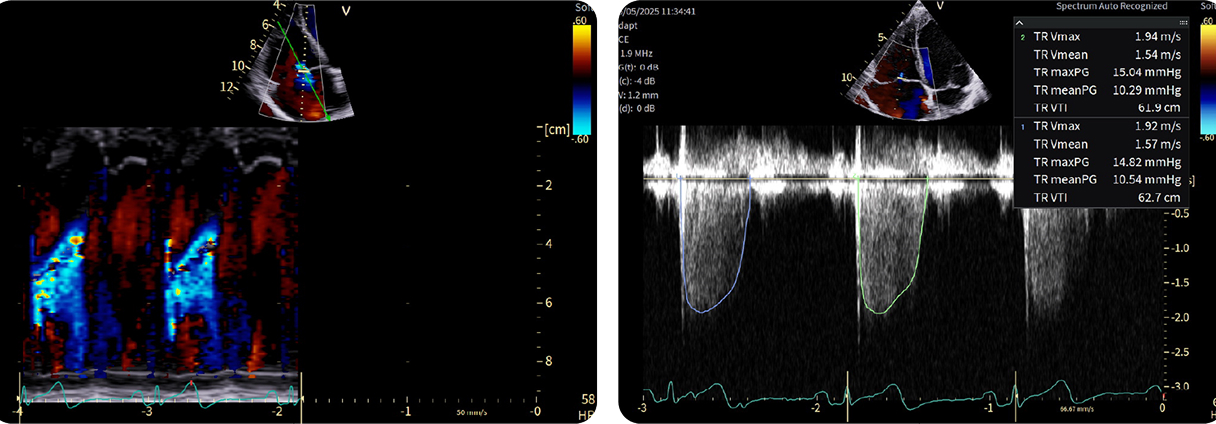Select TR Vmean 1.54 m/s row
This screenshot has height=424, width=1216.
1102,54
